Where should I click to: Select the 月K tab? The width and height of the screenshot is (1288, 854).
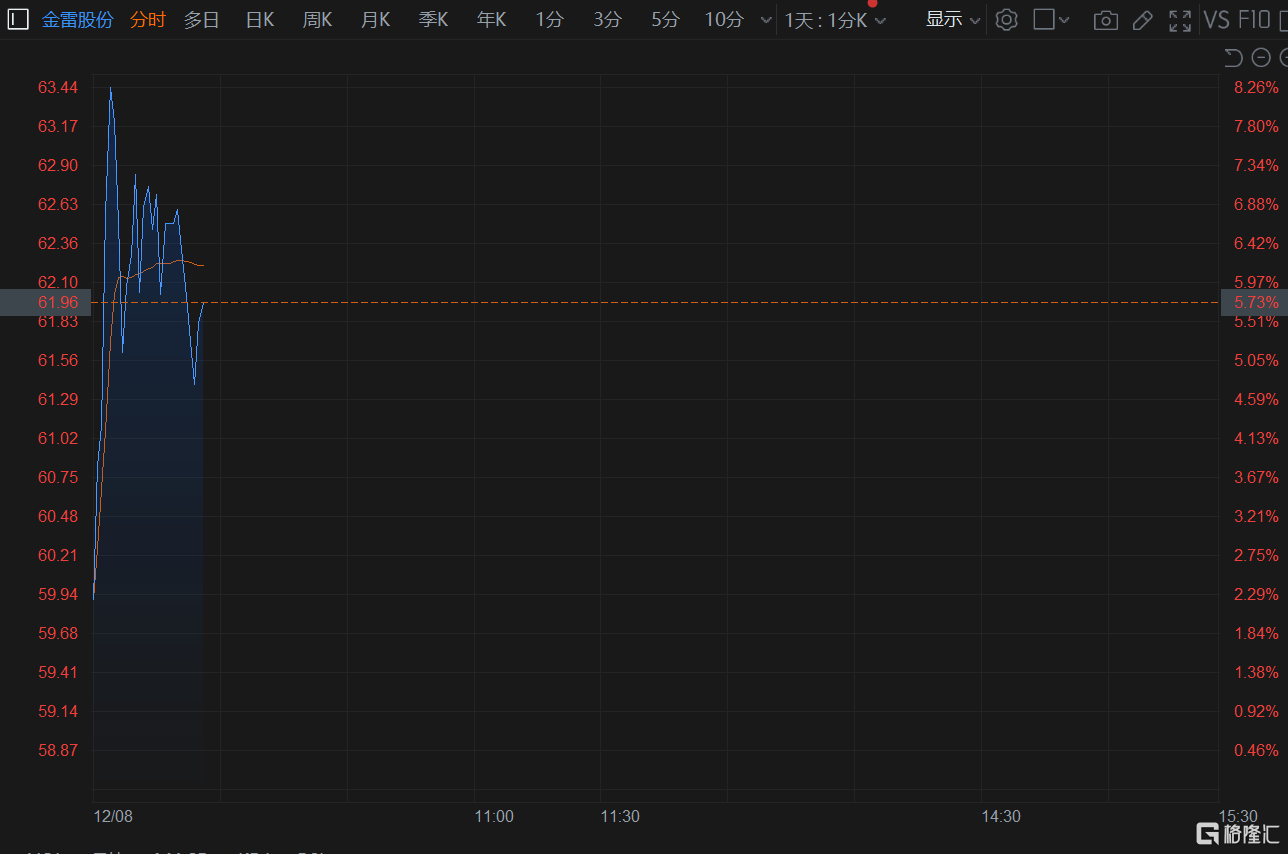tap(376, 19)
